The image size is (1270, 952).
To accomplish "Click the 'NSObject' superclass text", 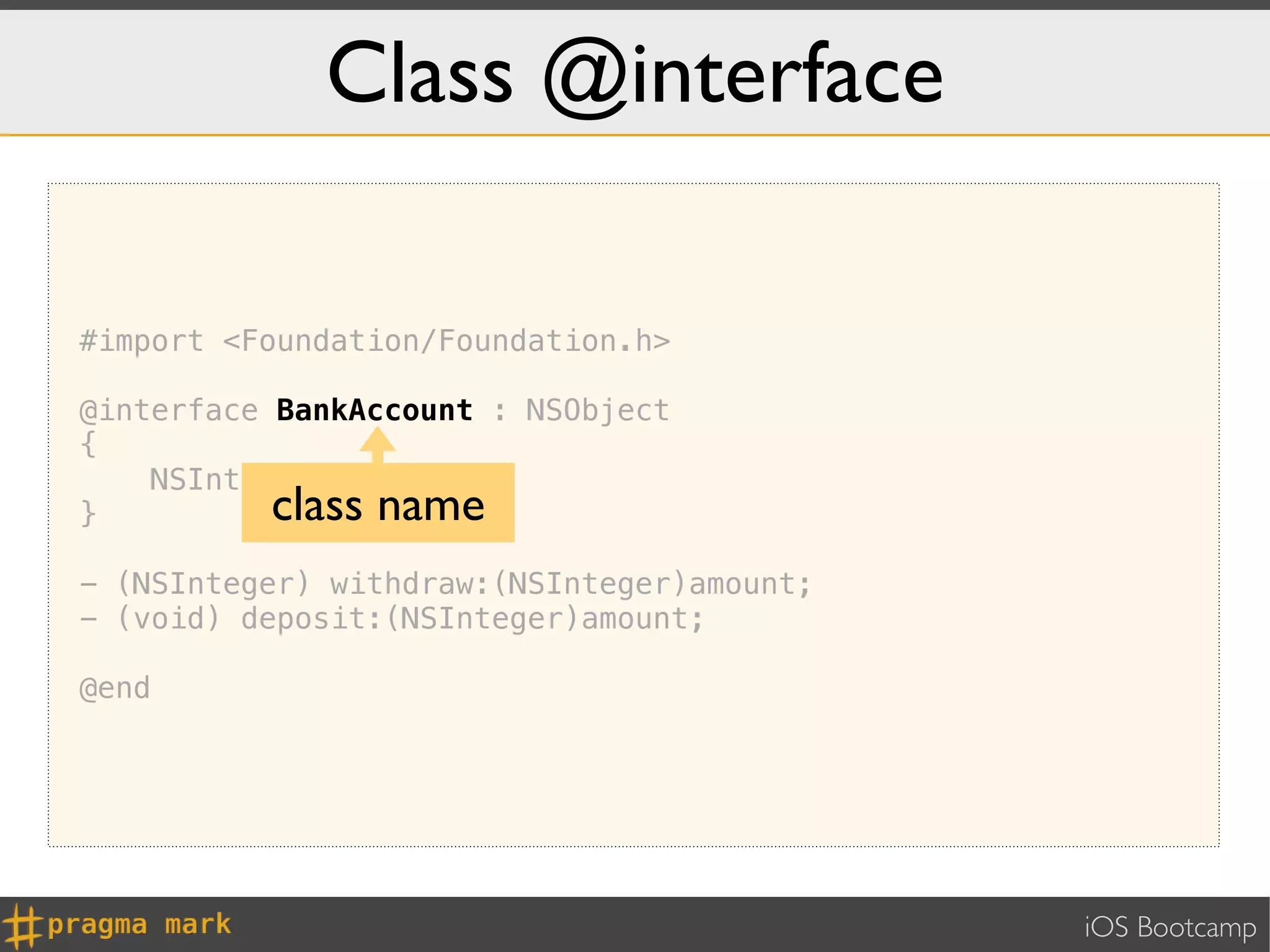I will click(x=598, y=411).
